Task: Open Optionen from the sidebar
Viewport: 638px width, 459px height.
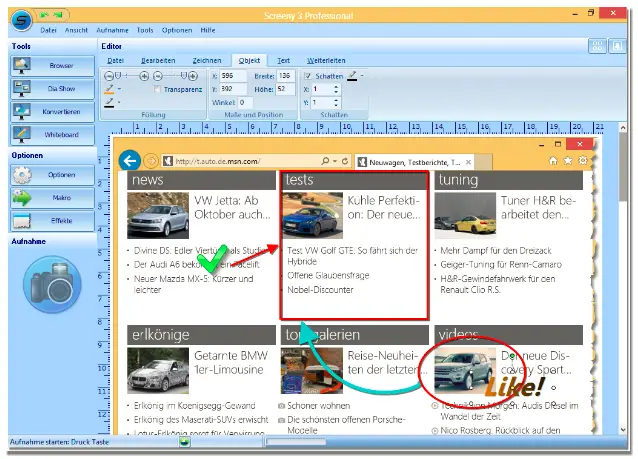Action: [52, 175]
